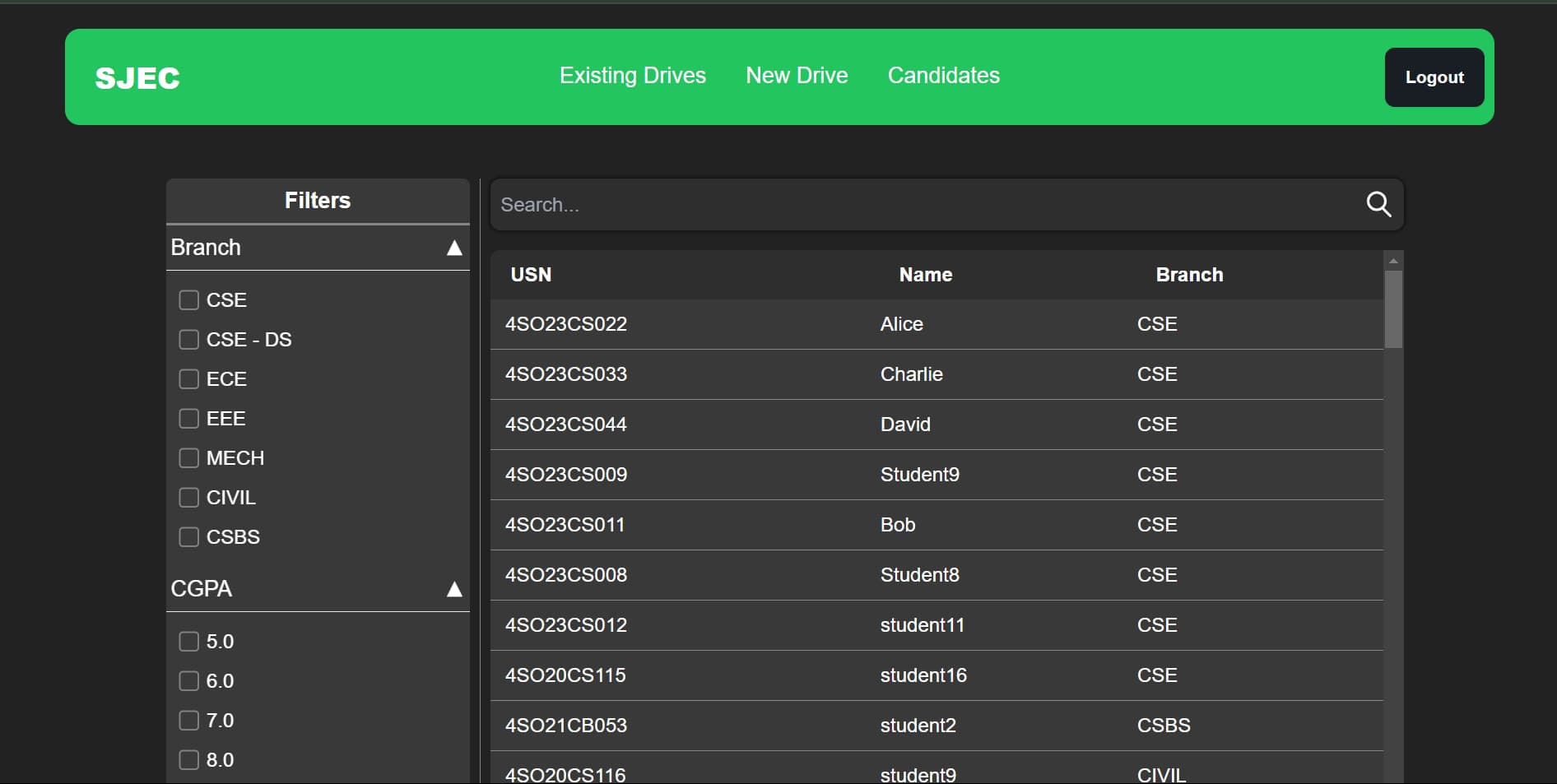Go to Existing Drives page
Image resolution: width=1557 pixels, height=784 pixels.
coord(633,76)
